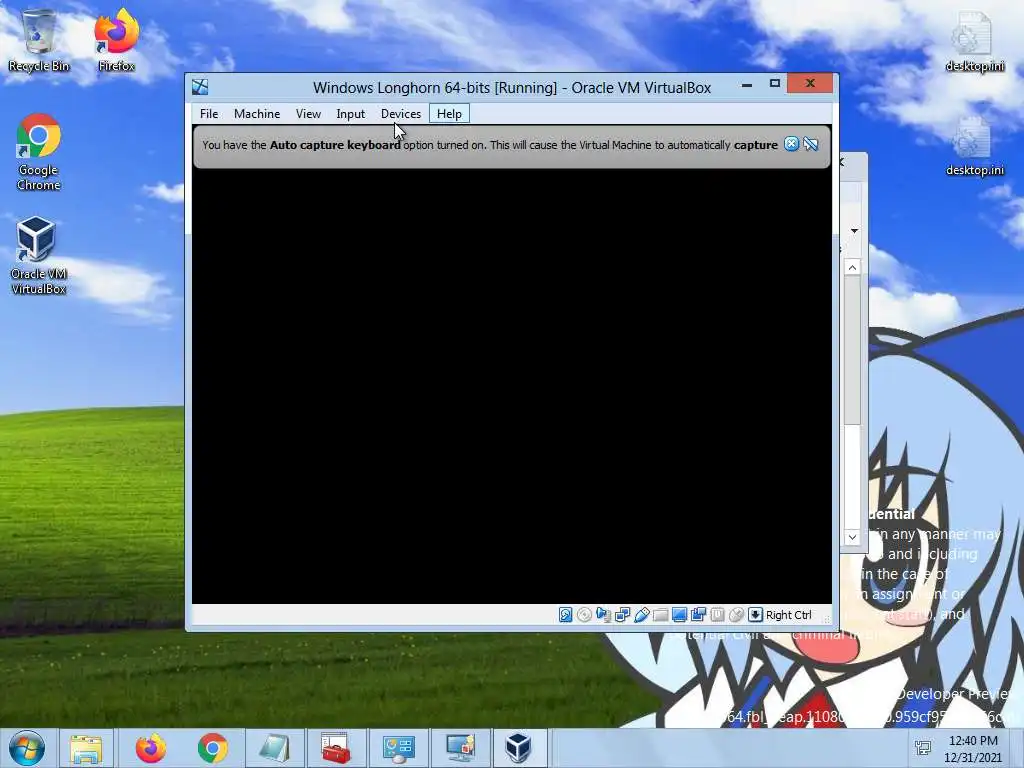Viewport: 1024px width, 768px height.
Task: Launch Firefox from the taskbar
Action: [150, 748]
